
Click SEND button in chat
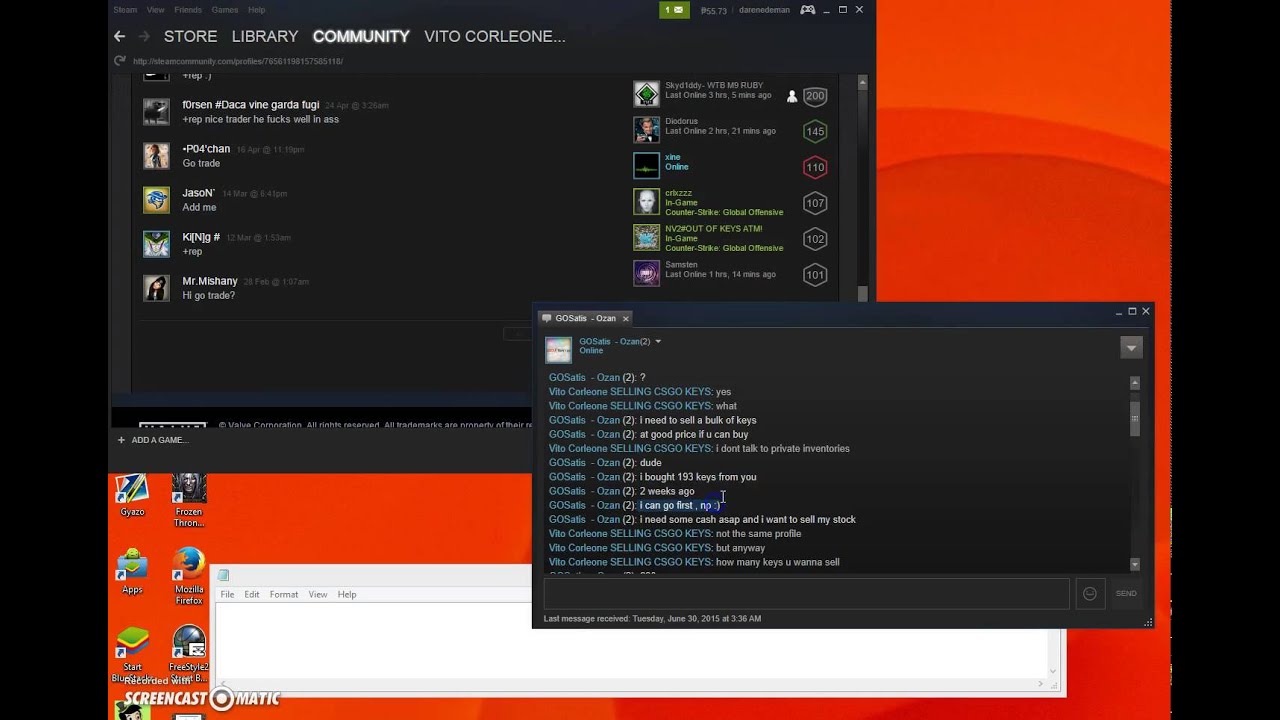pyautogui.click(x=1126, y=594)
